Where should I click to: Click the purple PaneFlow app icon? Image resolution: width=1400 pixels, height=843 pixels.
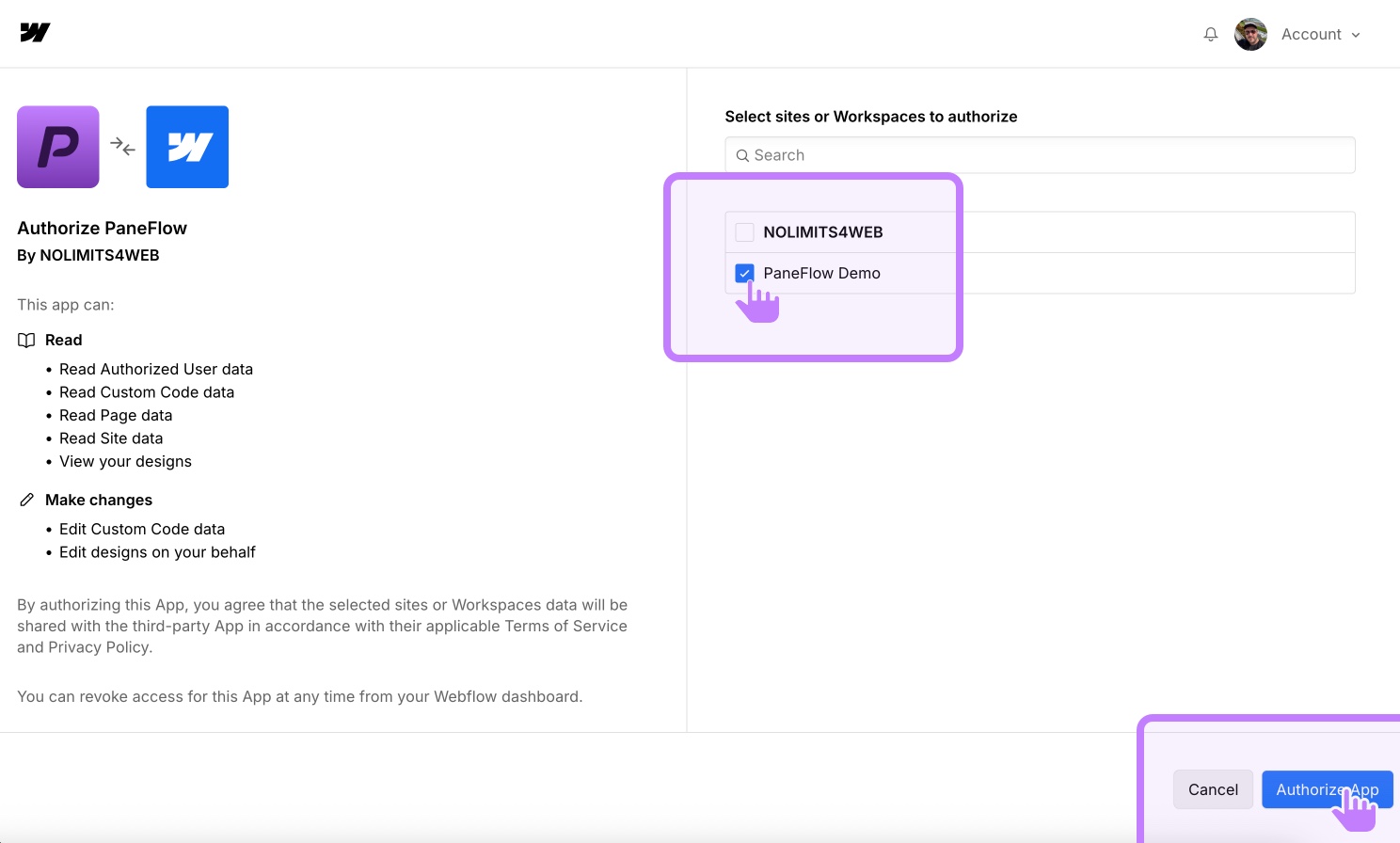[58, 147]
